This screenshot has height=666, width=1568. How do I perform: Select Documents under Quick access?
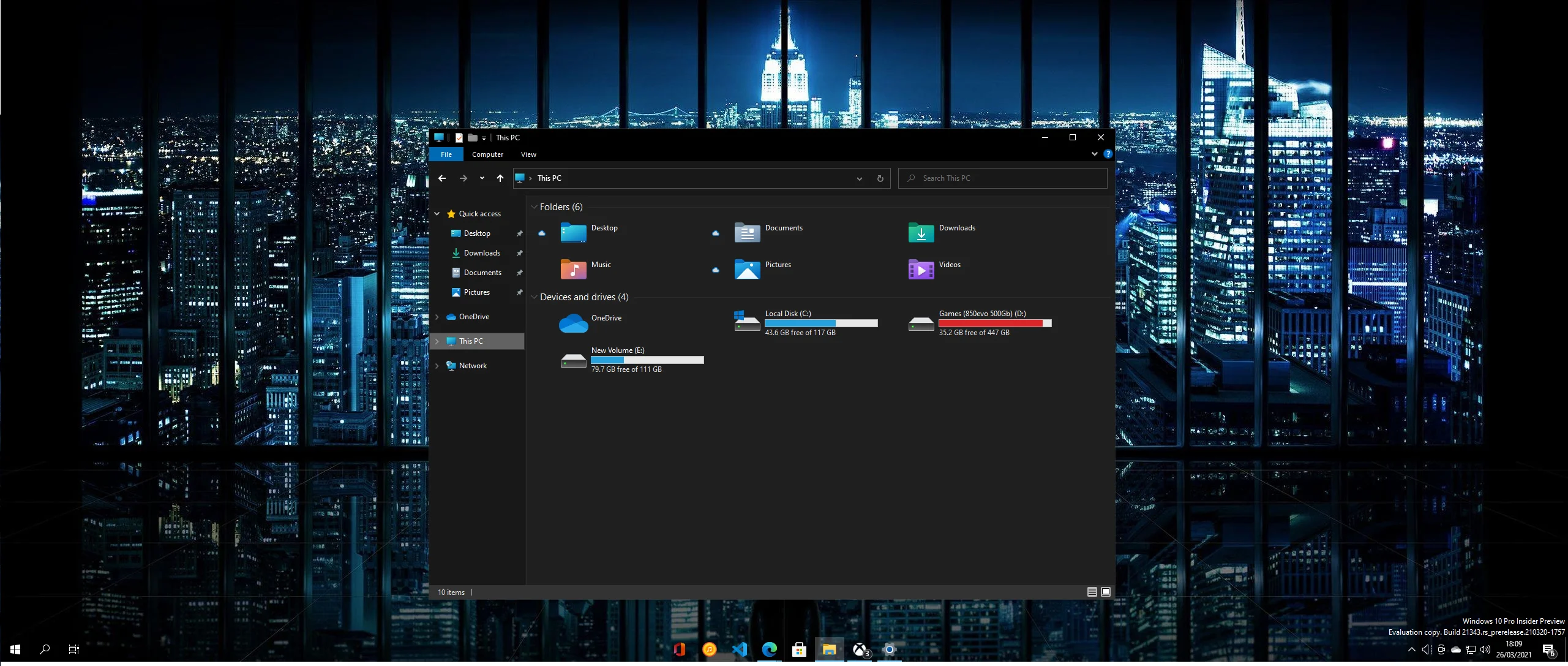pos(482,273)
